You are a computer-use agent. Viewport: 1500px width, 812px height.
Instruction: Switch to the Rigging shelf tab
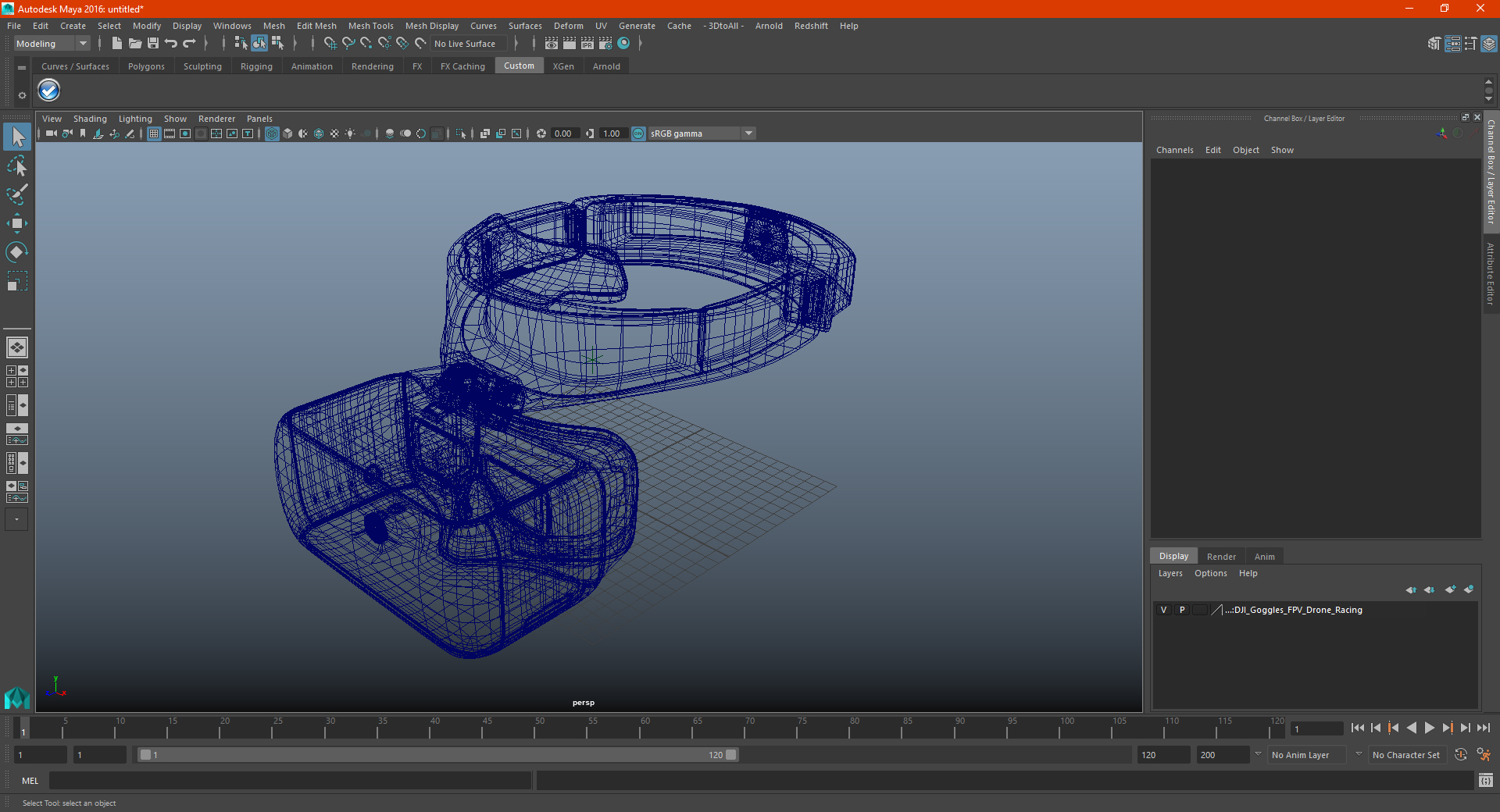tap(256, 66)
